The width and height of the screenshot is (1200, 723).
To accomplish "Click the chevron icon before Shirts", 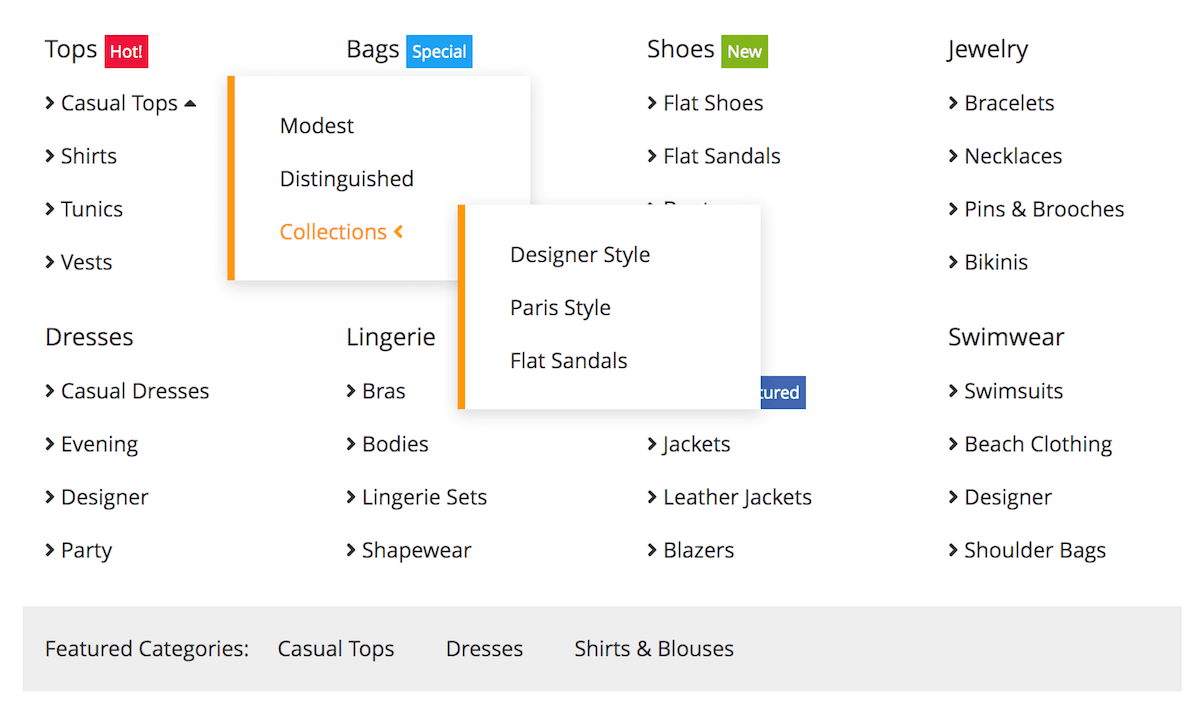I will pos(50,156).
